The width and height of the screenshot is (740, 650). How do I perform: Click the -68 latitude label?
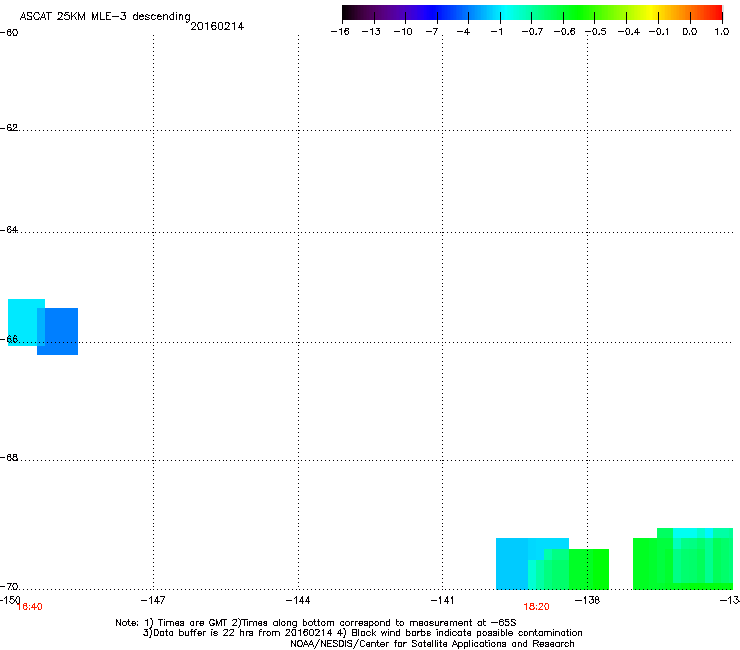click(9, 458)
